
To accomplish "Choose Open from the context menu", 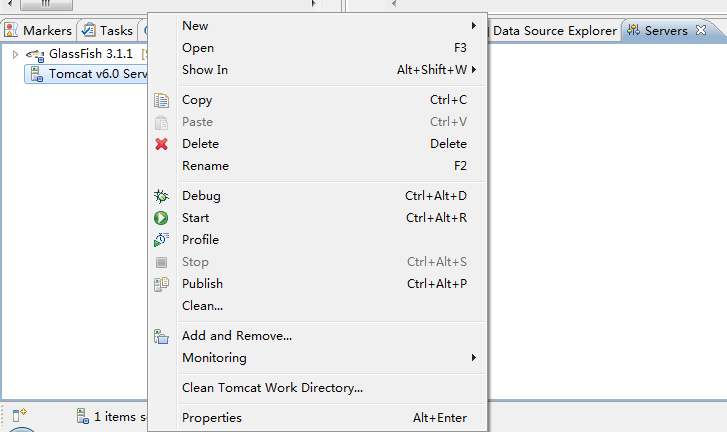I will click(330, 48).
